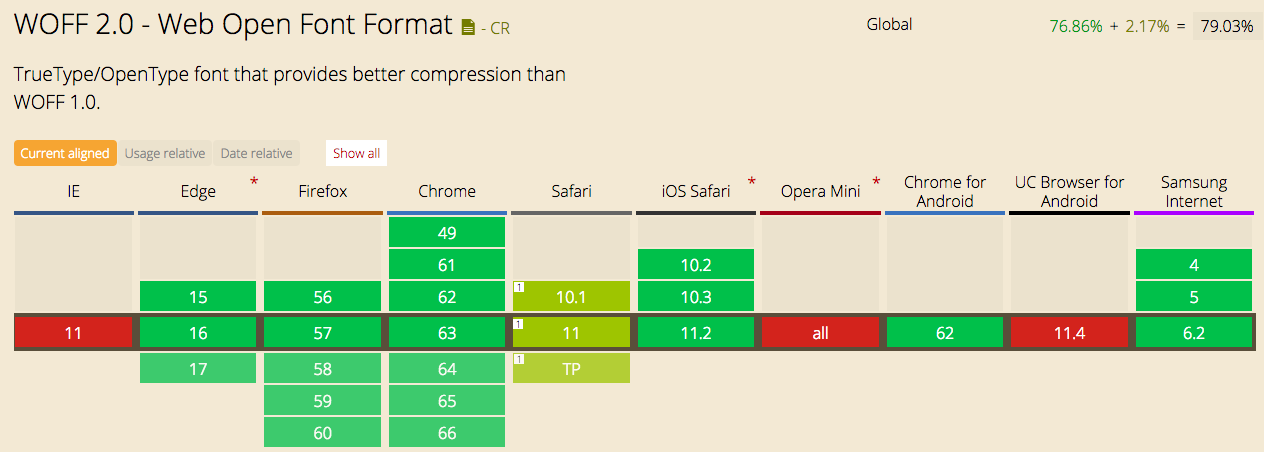The width and height of the screenshot is (1264, 452).
Task: Click the red asterisk next to iOS Safari
Action: [751, 183]
